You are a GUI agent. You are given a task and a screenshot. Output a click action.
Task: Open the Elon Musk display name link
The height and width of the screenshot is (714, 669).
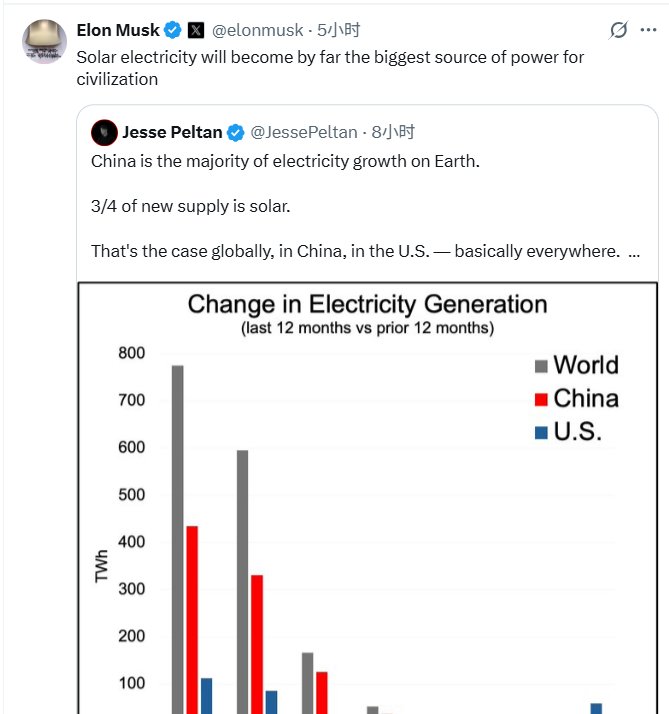coord(119,30)
